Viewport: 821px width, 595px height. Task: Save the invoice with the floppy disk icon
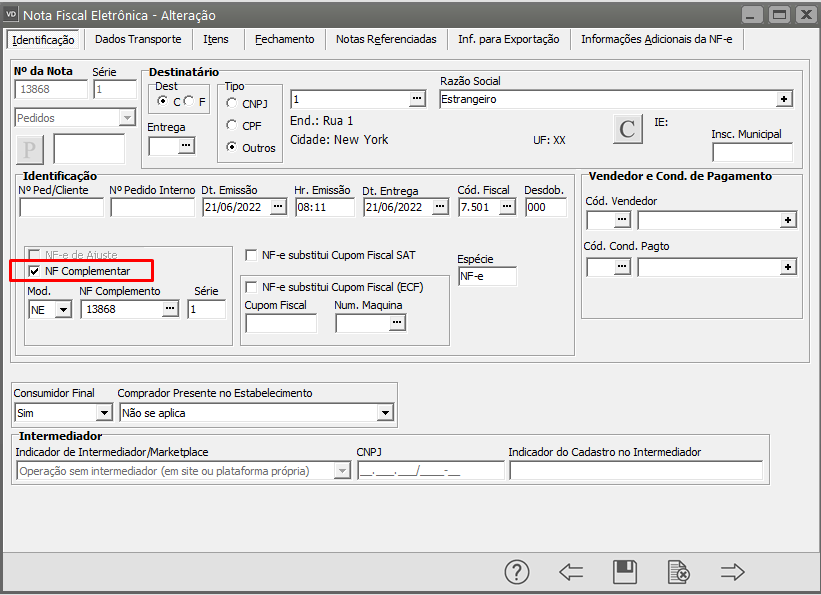point(625,572)
